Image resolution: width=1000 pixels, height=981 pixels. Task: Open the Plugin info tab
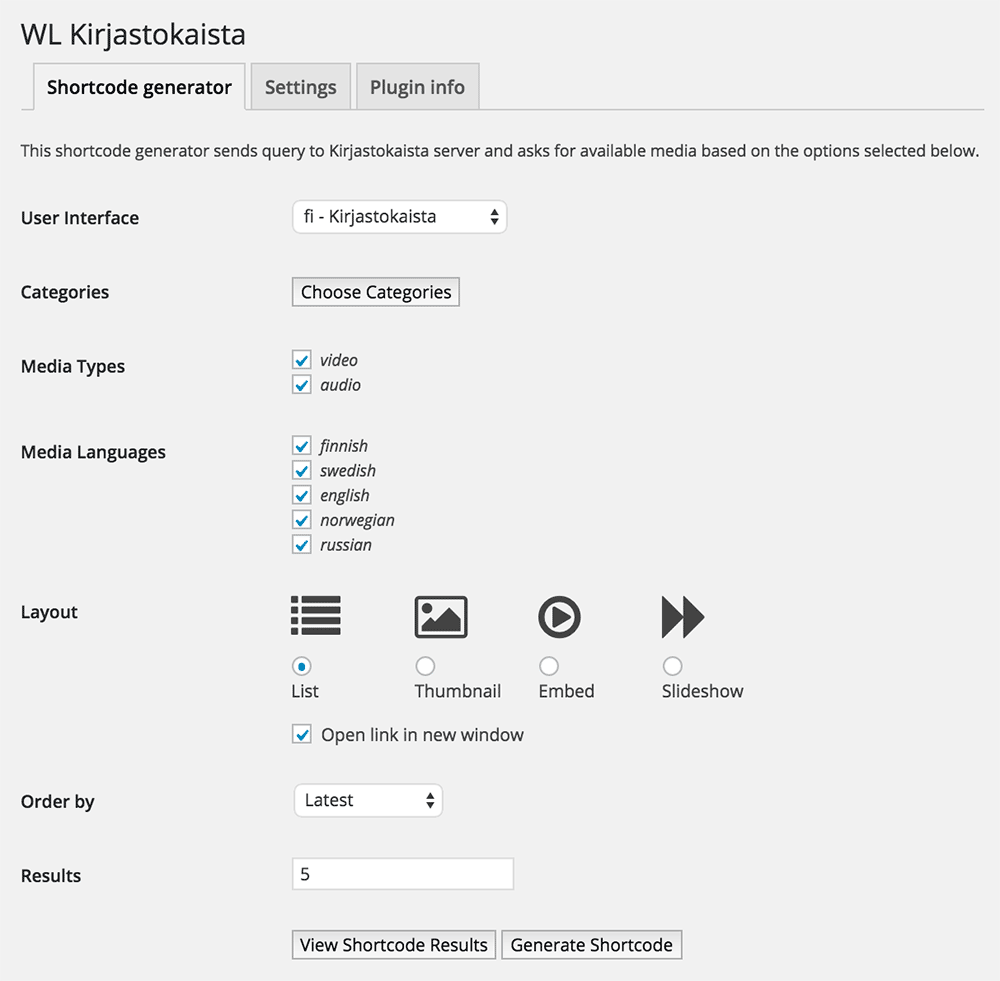417,87
